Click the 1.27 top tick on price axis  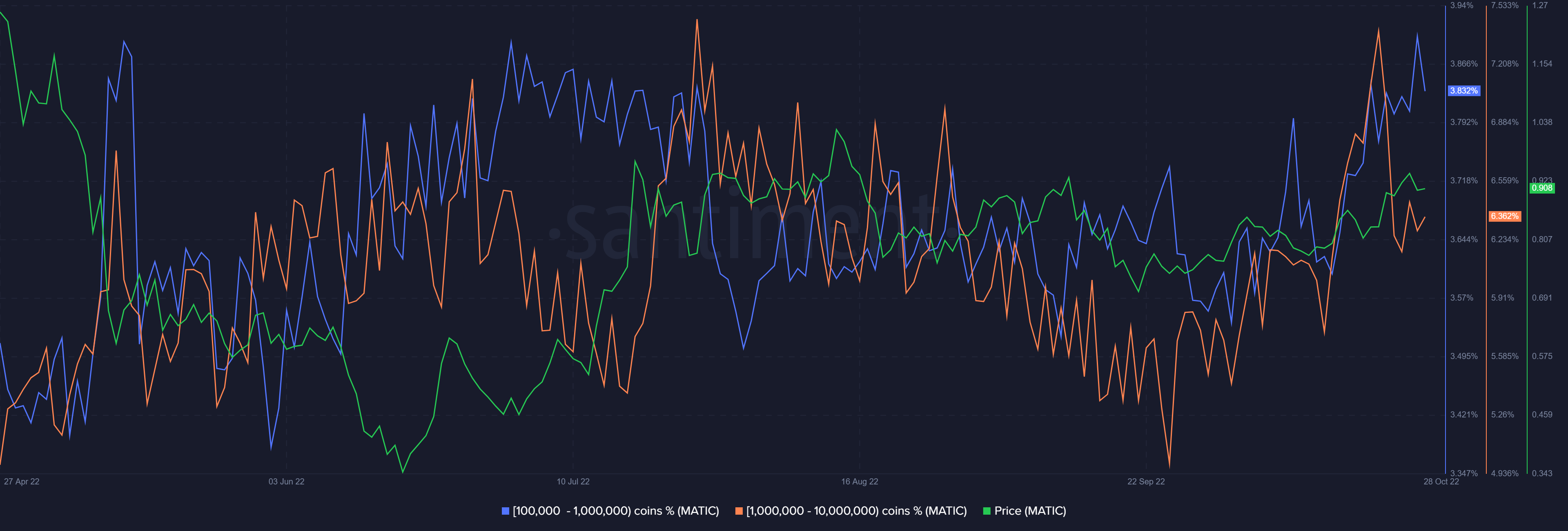tap(1539, 5)
